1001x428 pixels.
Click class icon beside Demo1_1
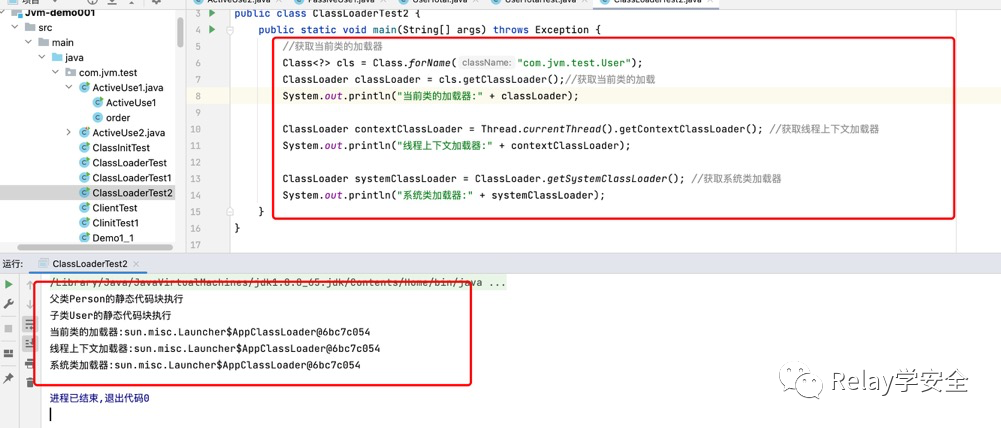(84, 238)
